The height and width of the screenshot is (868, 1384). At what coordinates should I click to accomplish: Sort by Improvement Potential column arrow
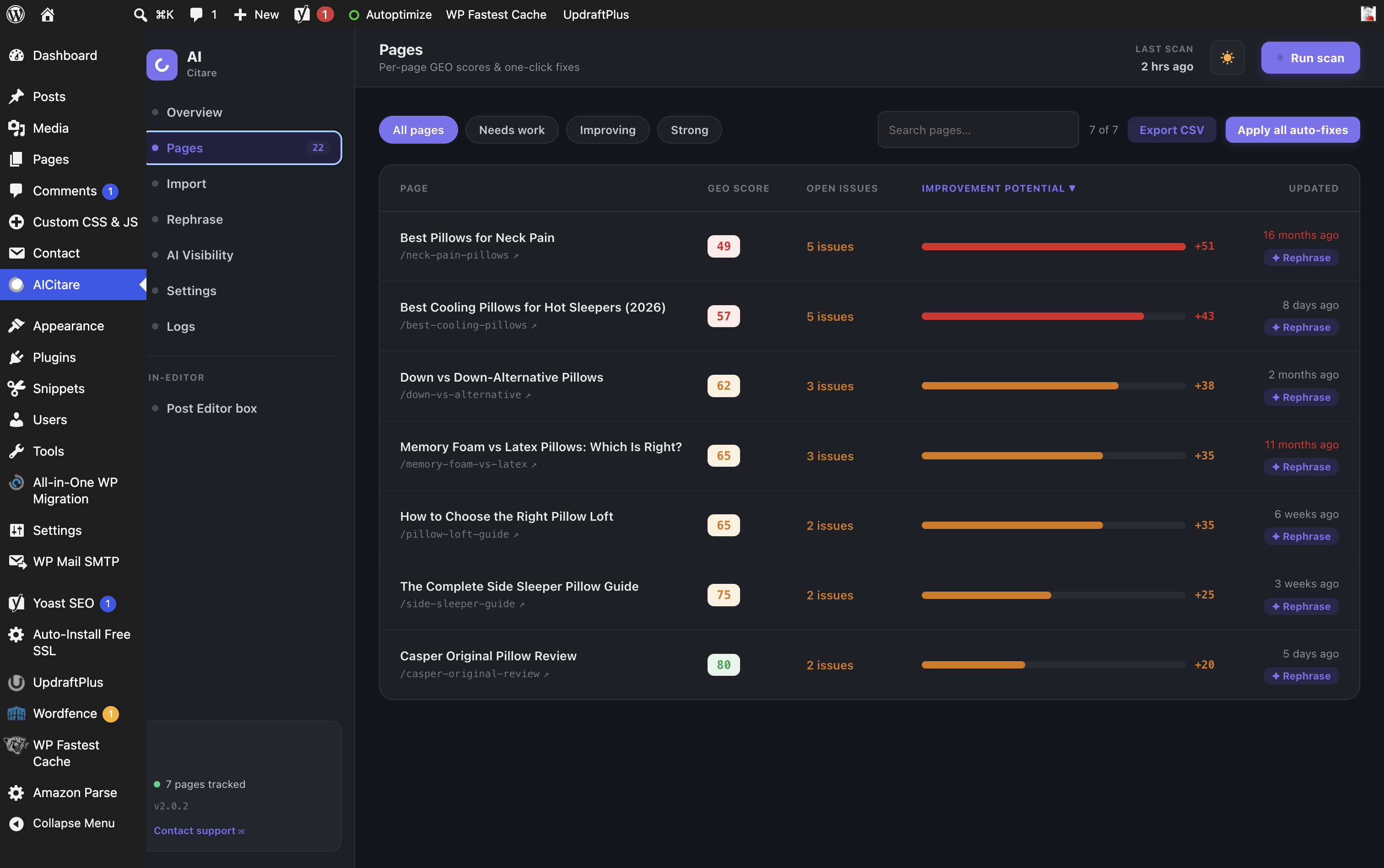(1072, 189)
